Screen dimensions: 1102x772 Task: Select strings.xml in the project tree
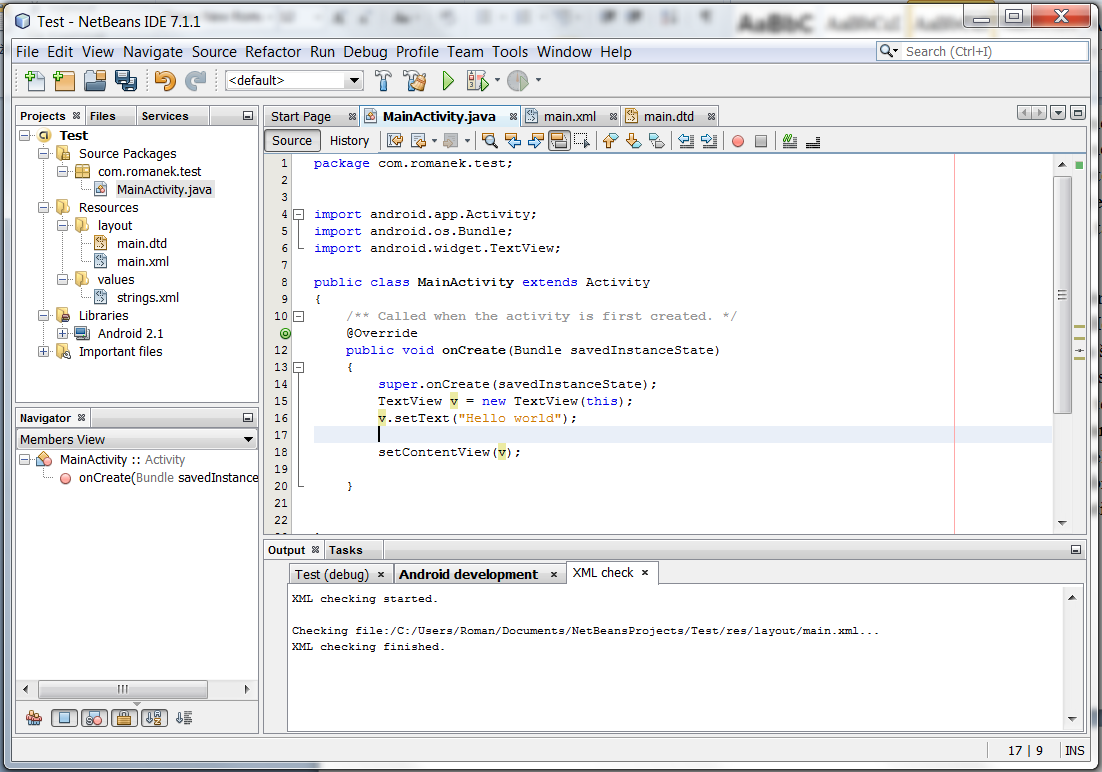(x=148, y=297)
